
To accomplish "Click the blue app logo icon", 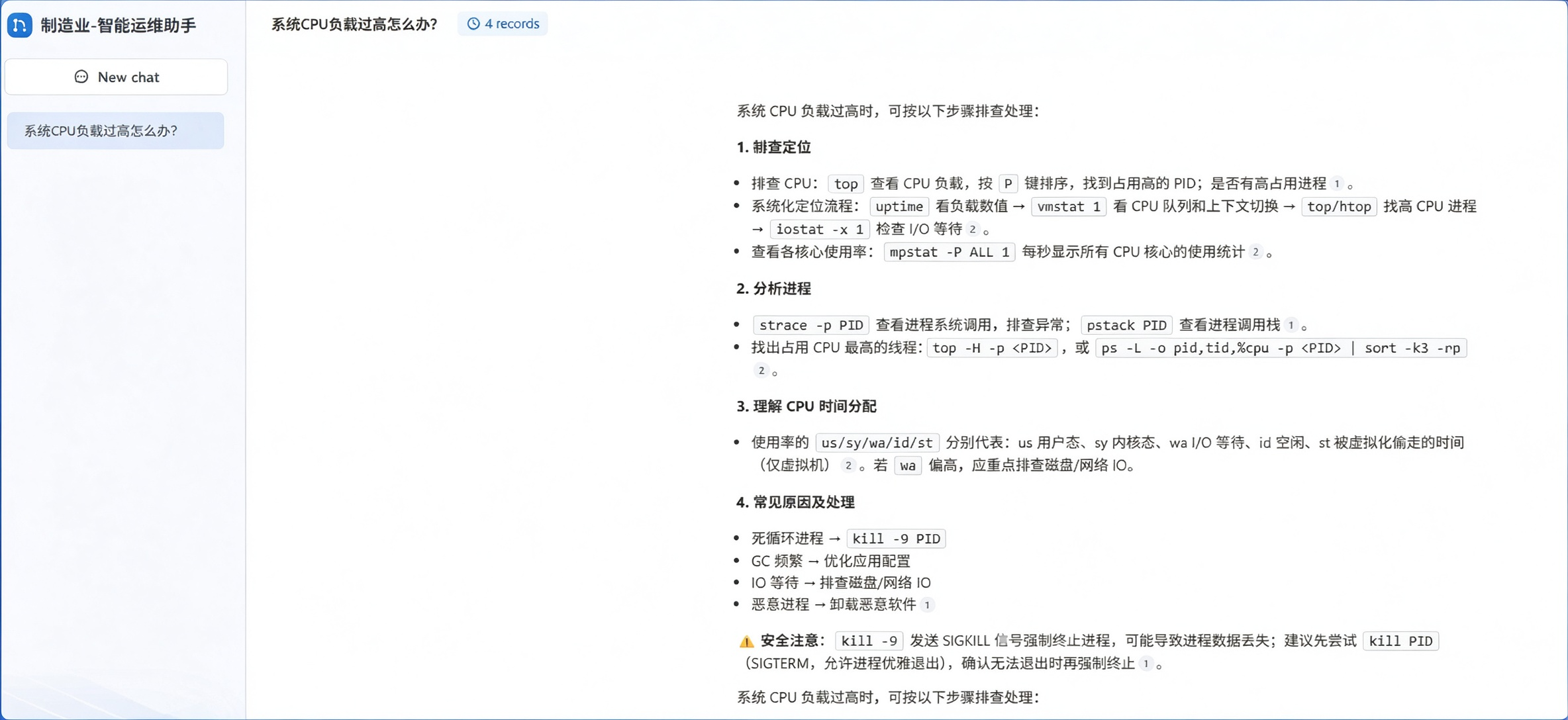I will pos(20,25).
